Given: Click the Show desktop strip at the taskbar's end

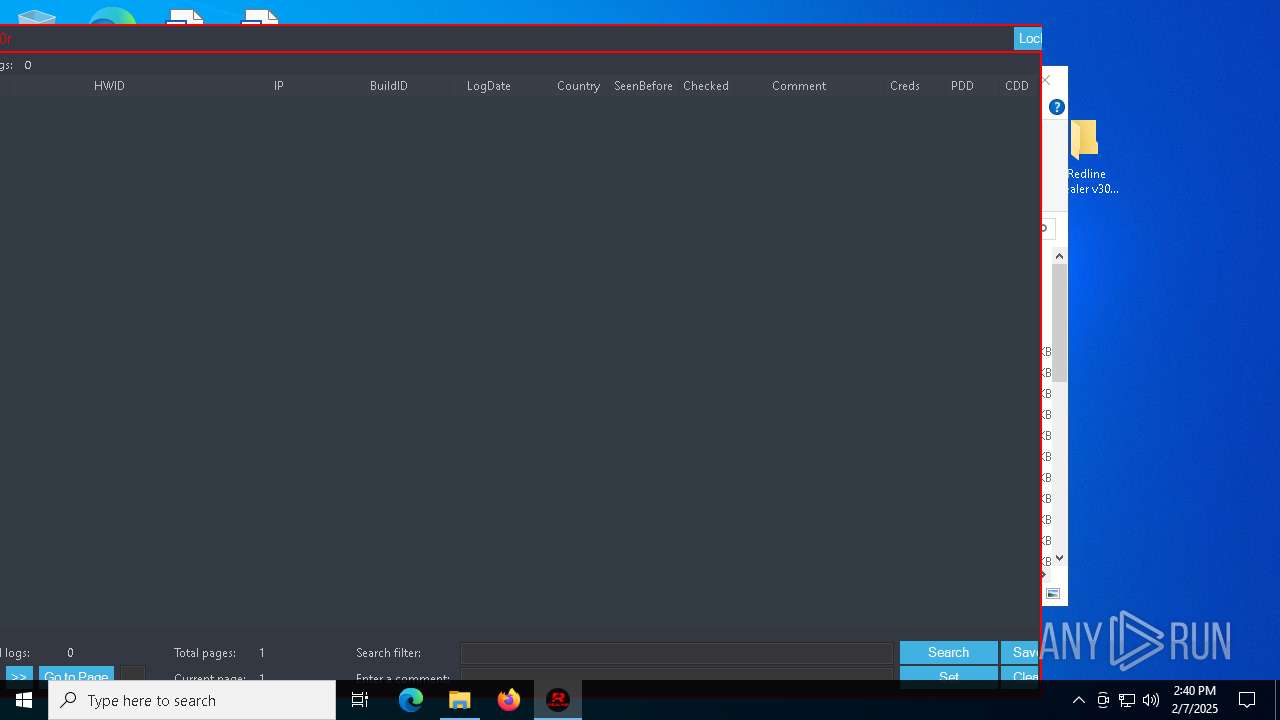Looking at the screenshot, I should 1277,700.
